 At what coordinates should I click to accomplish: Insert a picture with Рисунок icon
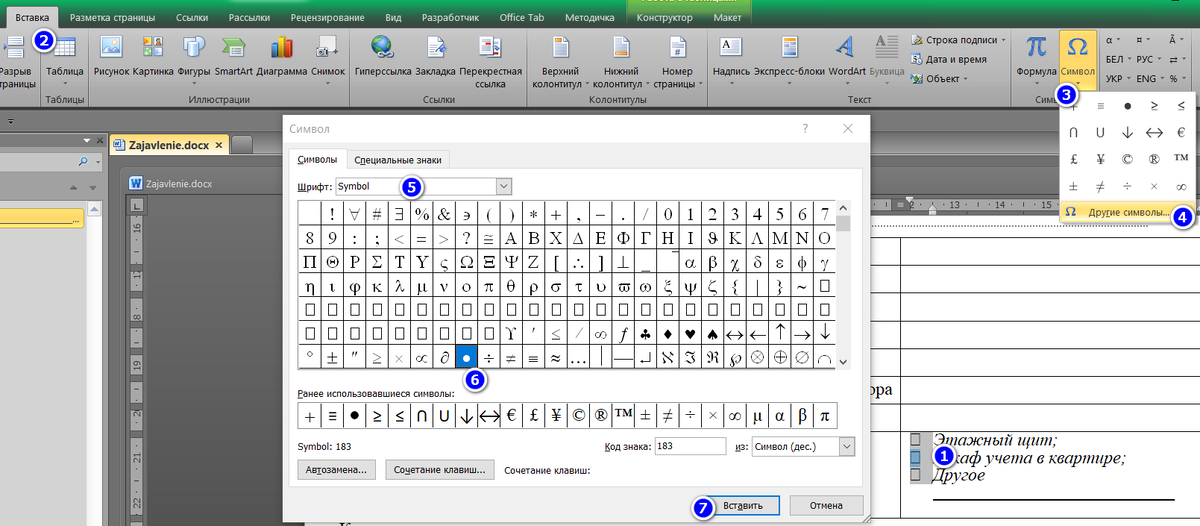111,56
